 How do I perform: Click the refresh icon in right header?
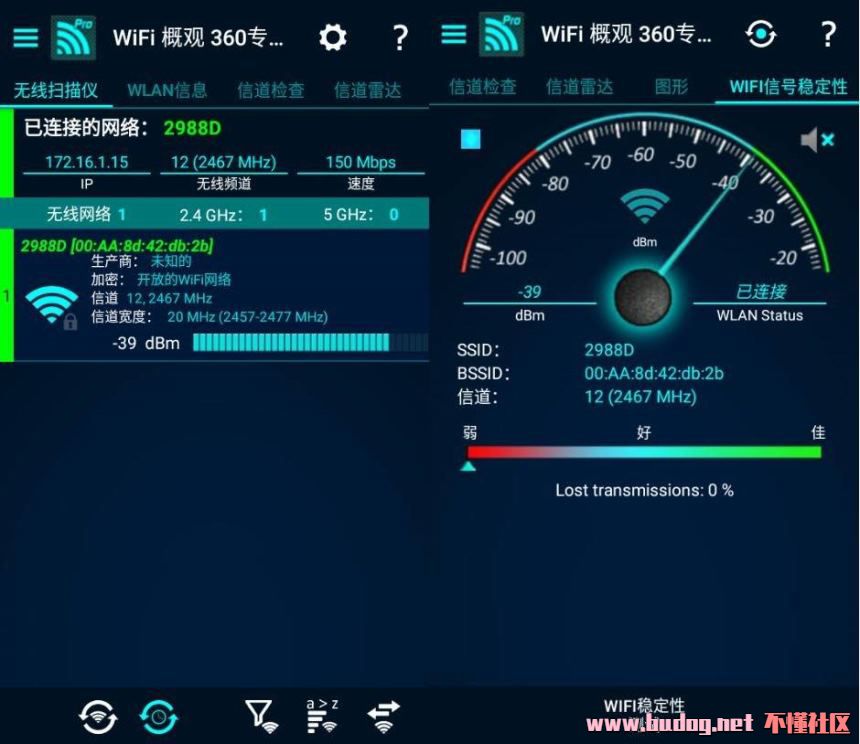pyautogui.click(x=761, y=35)
